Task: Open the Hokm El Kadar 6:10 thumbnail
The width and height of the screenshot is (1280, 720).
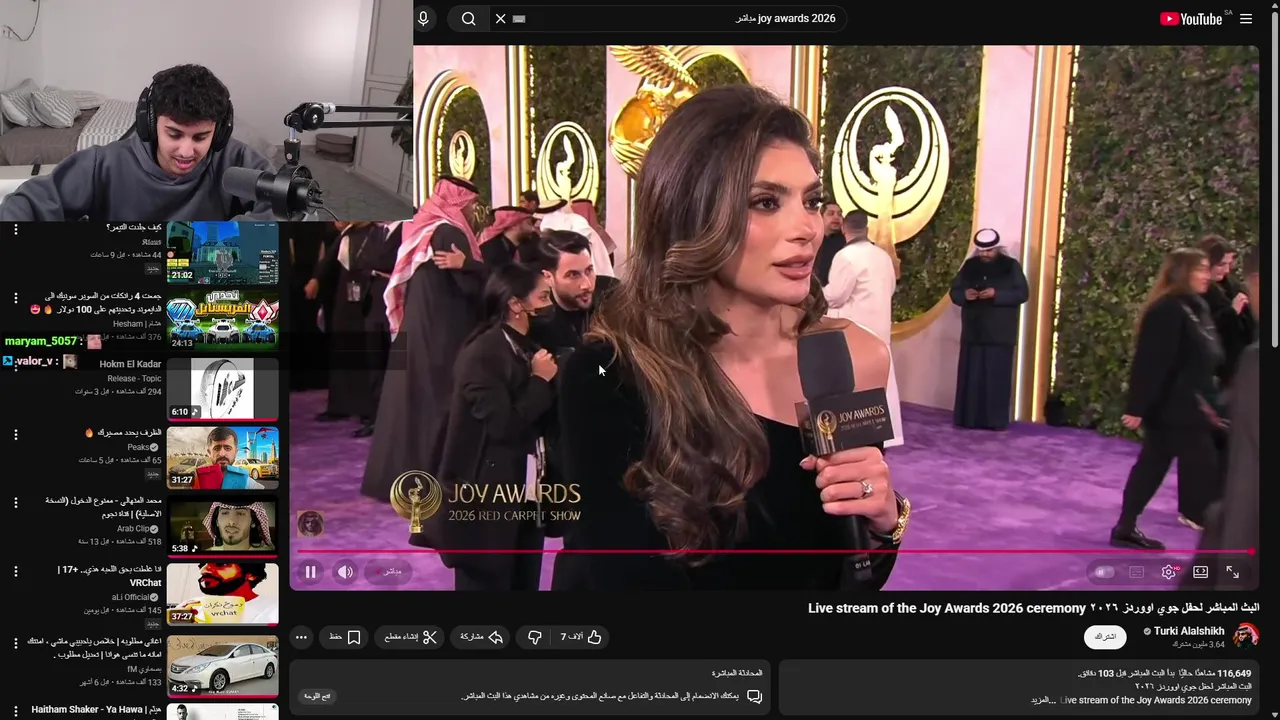Action: [x=222, y=388]
